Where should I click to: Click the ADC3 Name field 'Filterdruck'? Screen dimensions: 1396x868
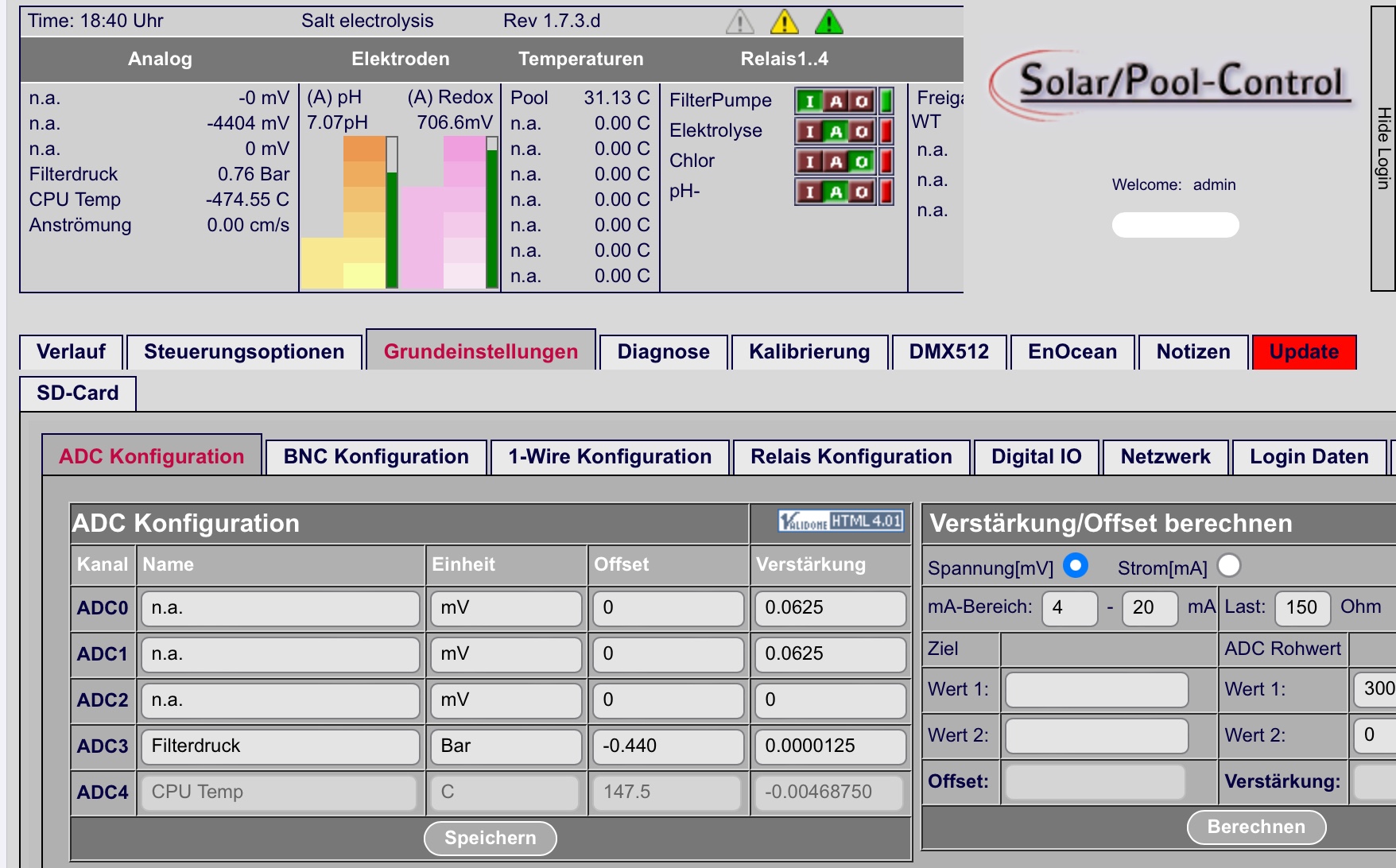point(280,746)
